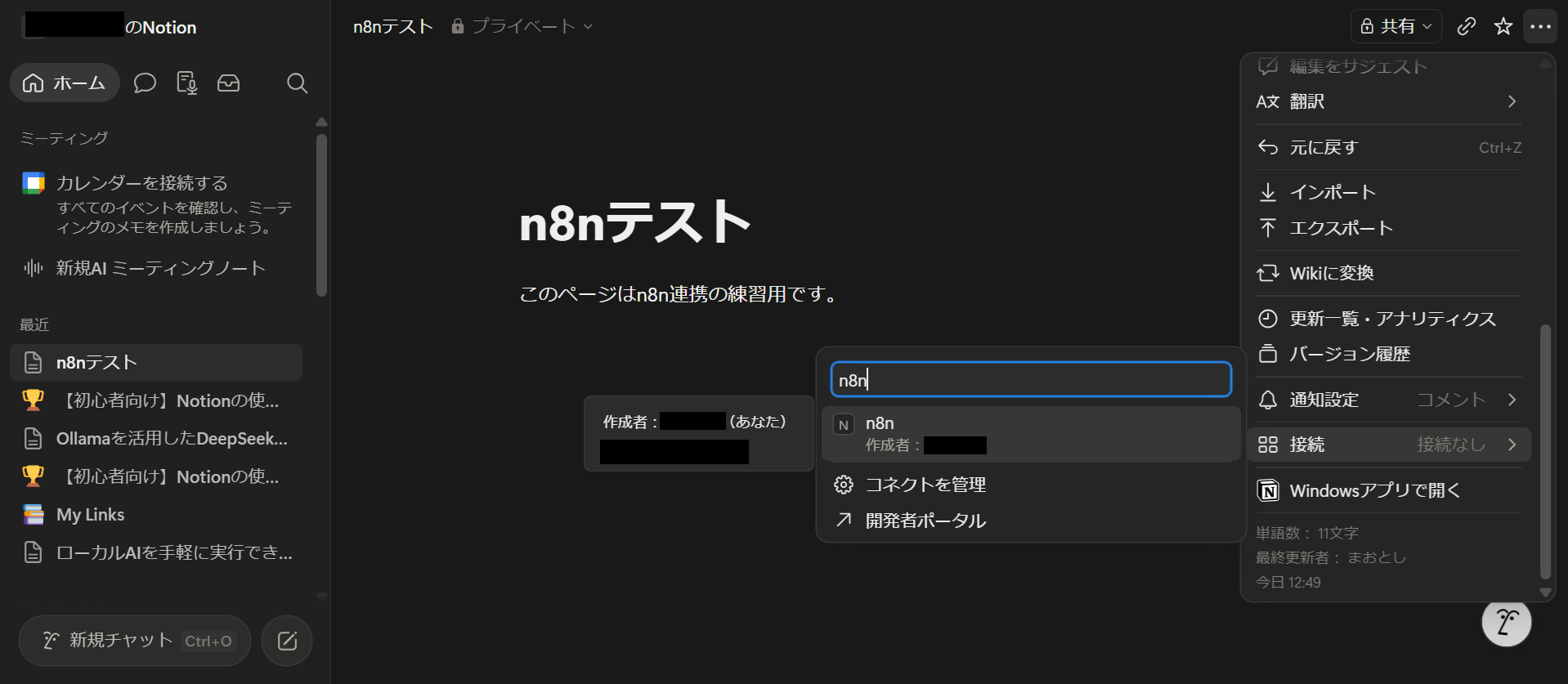Click the Google Calendar connect icon
The image size is (1568, 684).
[34, 183]
